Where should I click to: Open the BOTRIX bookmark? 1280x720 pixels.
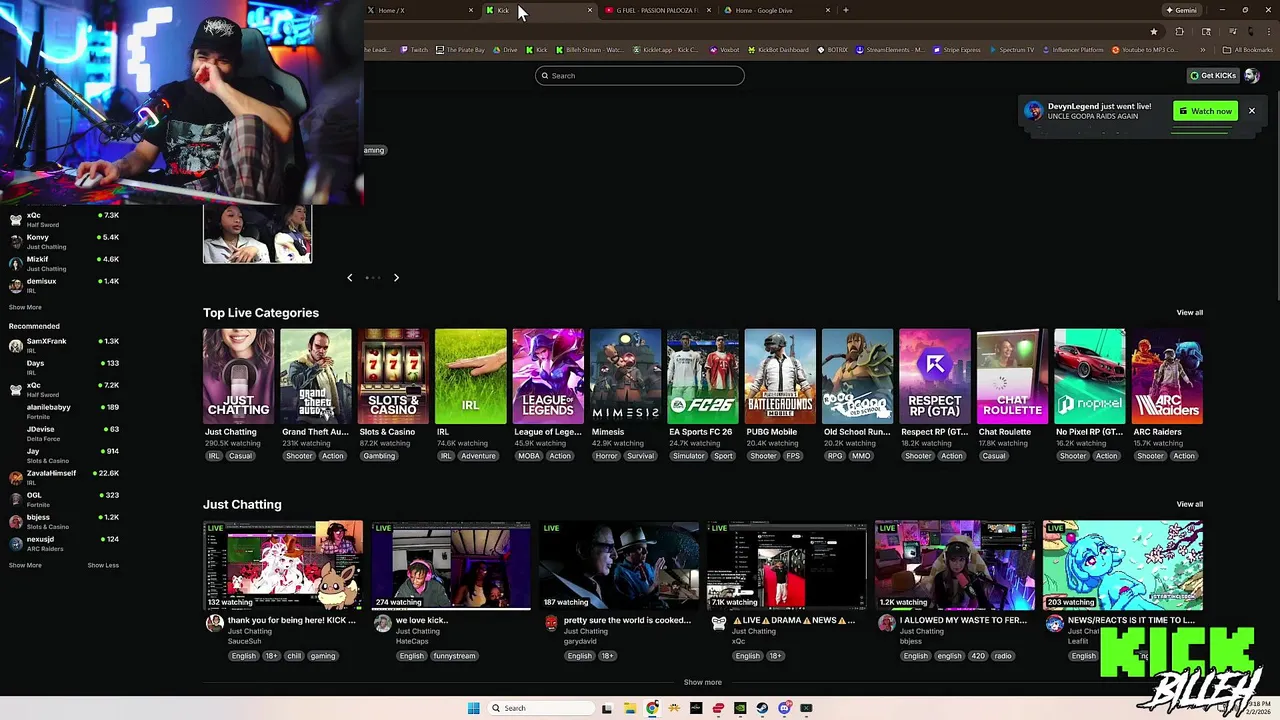click(832, 50)
